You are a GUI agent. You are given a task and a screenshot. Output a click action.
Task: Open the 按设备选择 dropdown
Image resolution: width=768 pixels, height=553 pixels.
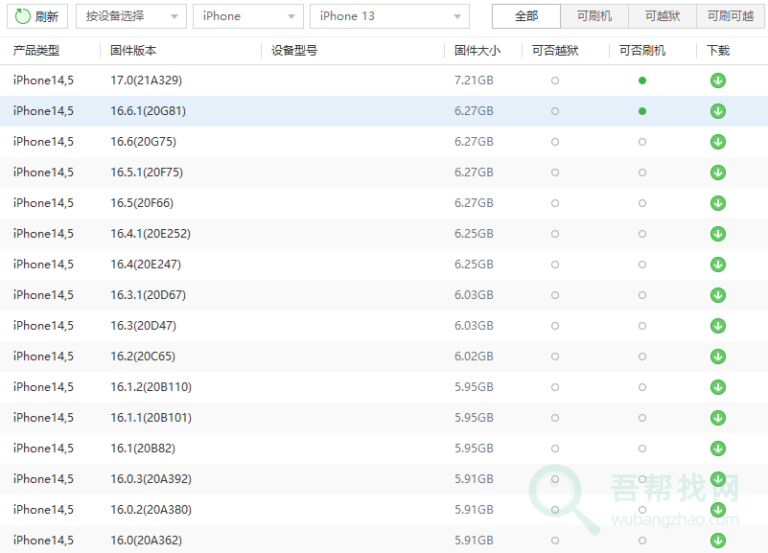click(131, 16)
